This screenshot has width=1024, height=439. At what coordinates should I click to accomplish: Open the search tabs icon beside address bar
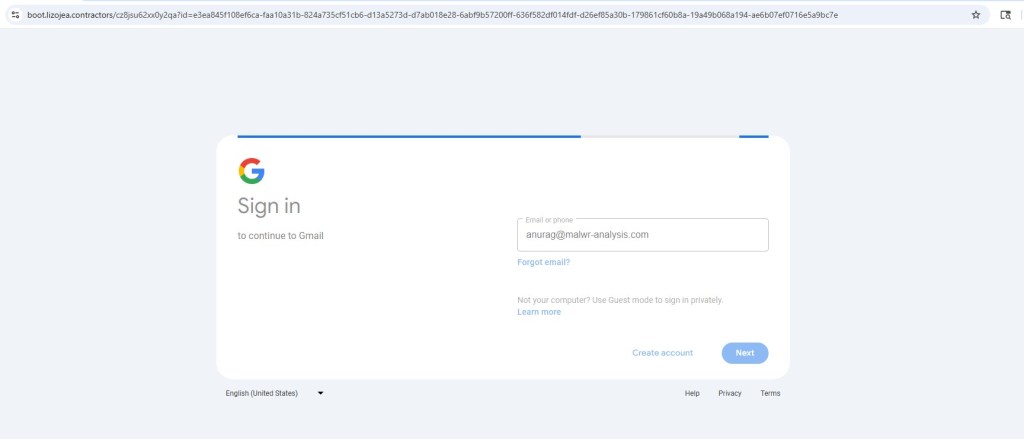click(x=1006, y=15)
